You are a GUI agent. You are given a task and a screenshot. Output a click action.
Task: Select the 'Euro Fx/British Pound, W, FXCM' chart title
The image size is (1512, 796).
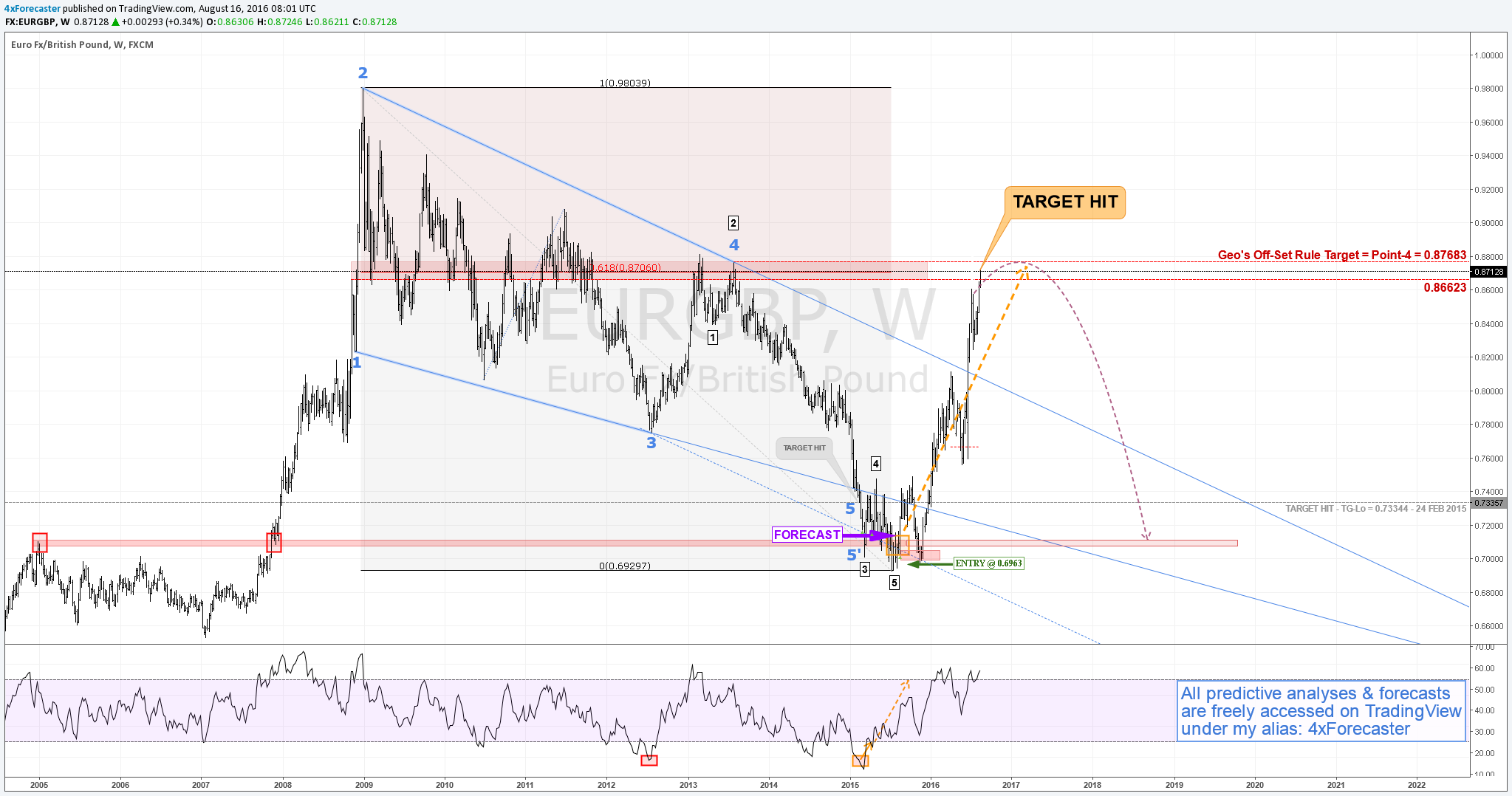coord(82,45)
